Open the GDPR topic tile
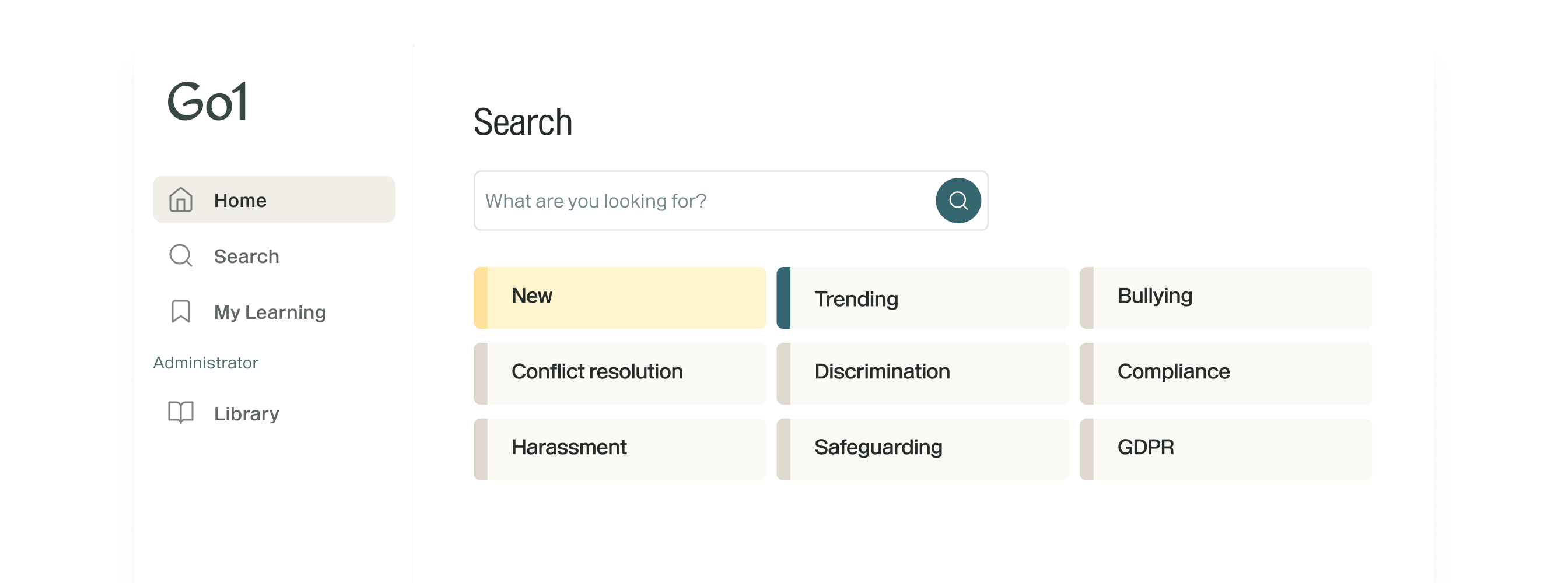 pyautogui.click(x=1226, y=448)
